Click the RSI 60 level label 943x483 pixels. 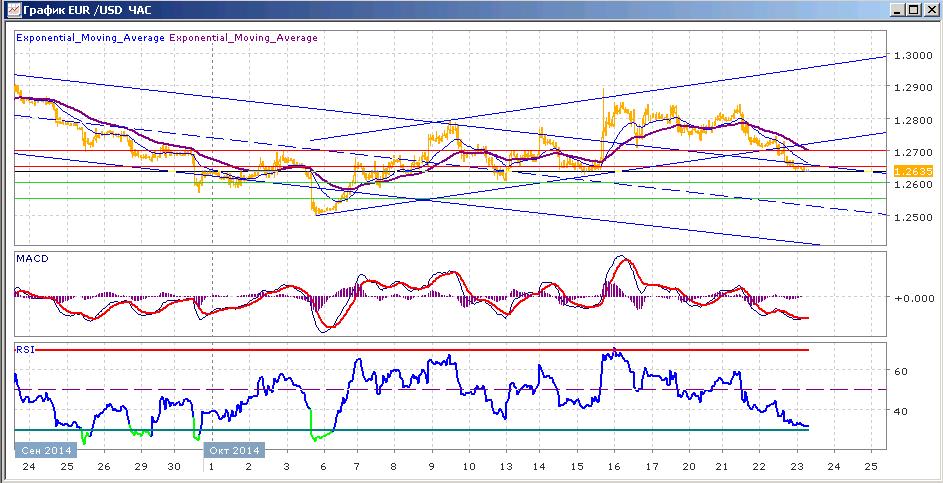click(x=900, y=372)
